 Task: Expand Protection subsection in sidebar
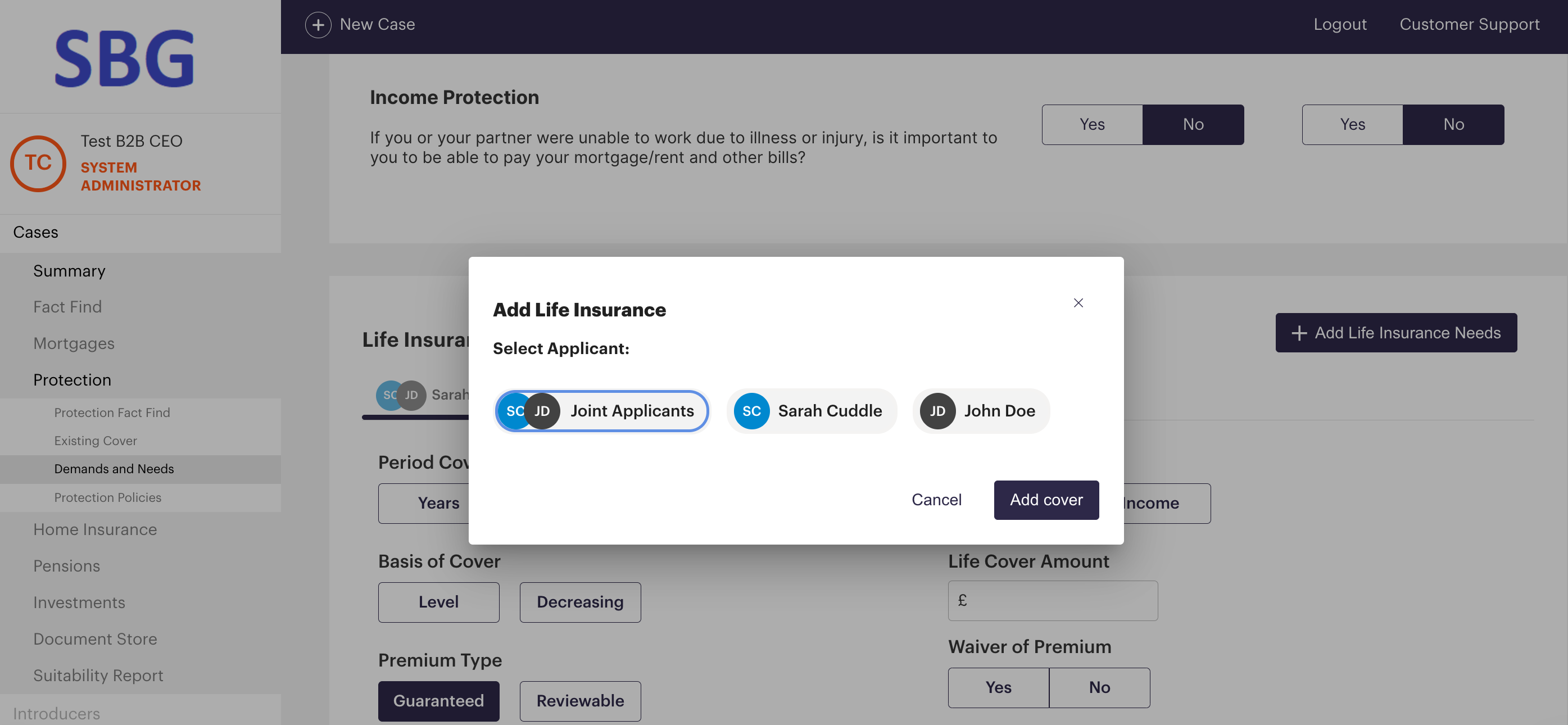[x=71, y=380]
